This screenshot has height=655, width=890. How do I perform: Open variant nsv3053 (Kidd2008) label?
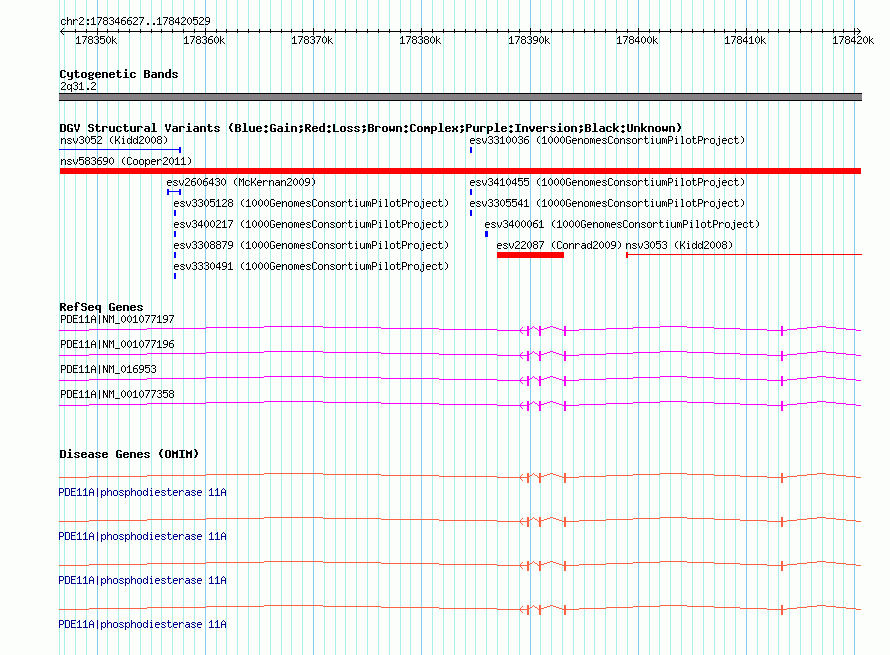click(x=679, y=245)
